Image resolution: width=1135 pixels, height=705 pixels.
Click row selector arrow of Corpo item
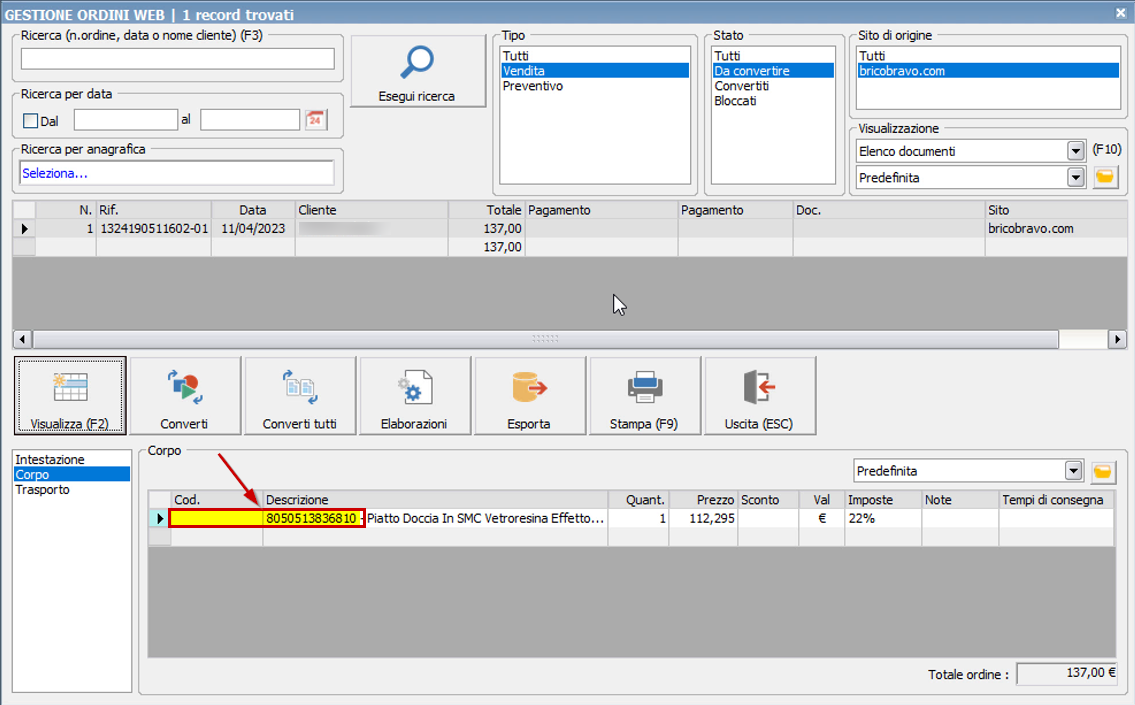(x=159, y=518)
